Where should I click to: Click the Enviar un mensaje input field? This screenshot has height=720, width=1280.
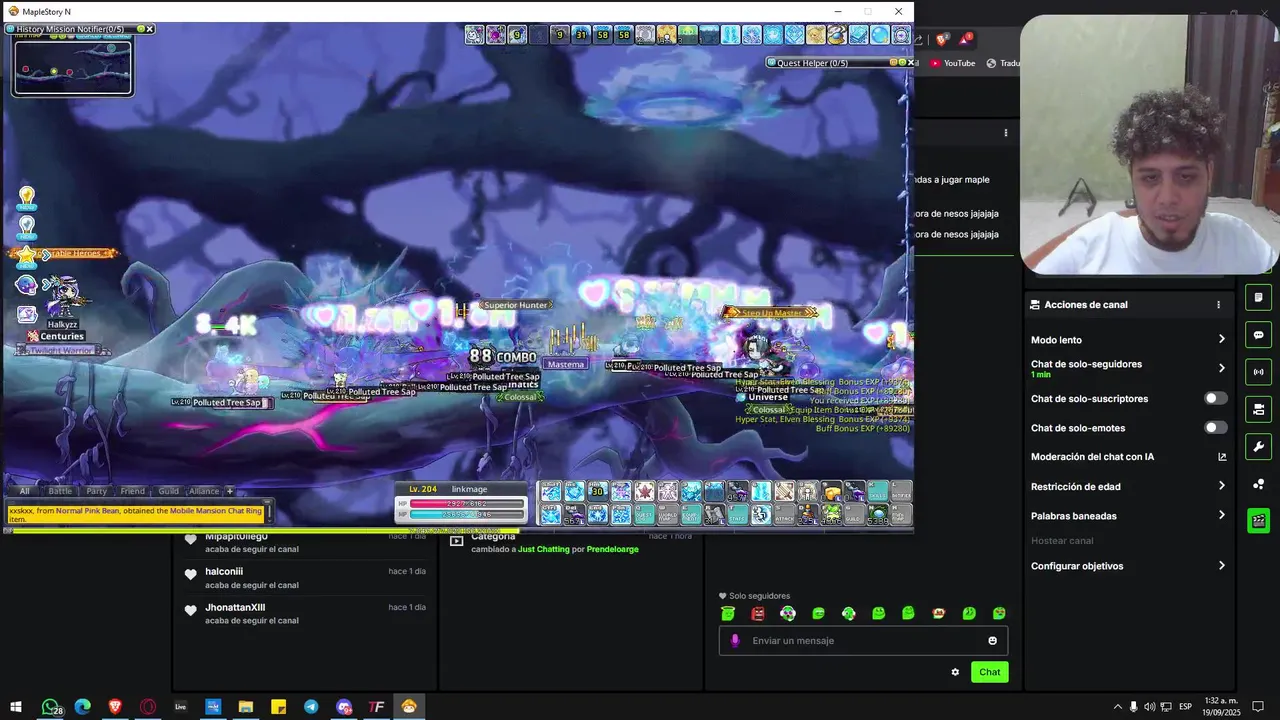click(864, 641)
